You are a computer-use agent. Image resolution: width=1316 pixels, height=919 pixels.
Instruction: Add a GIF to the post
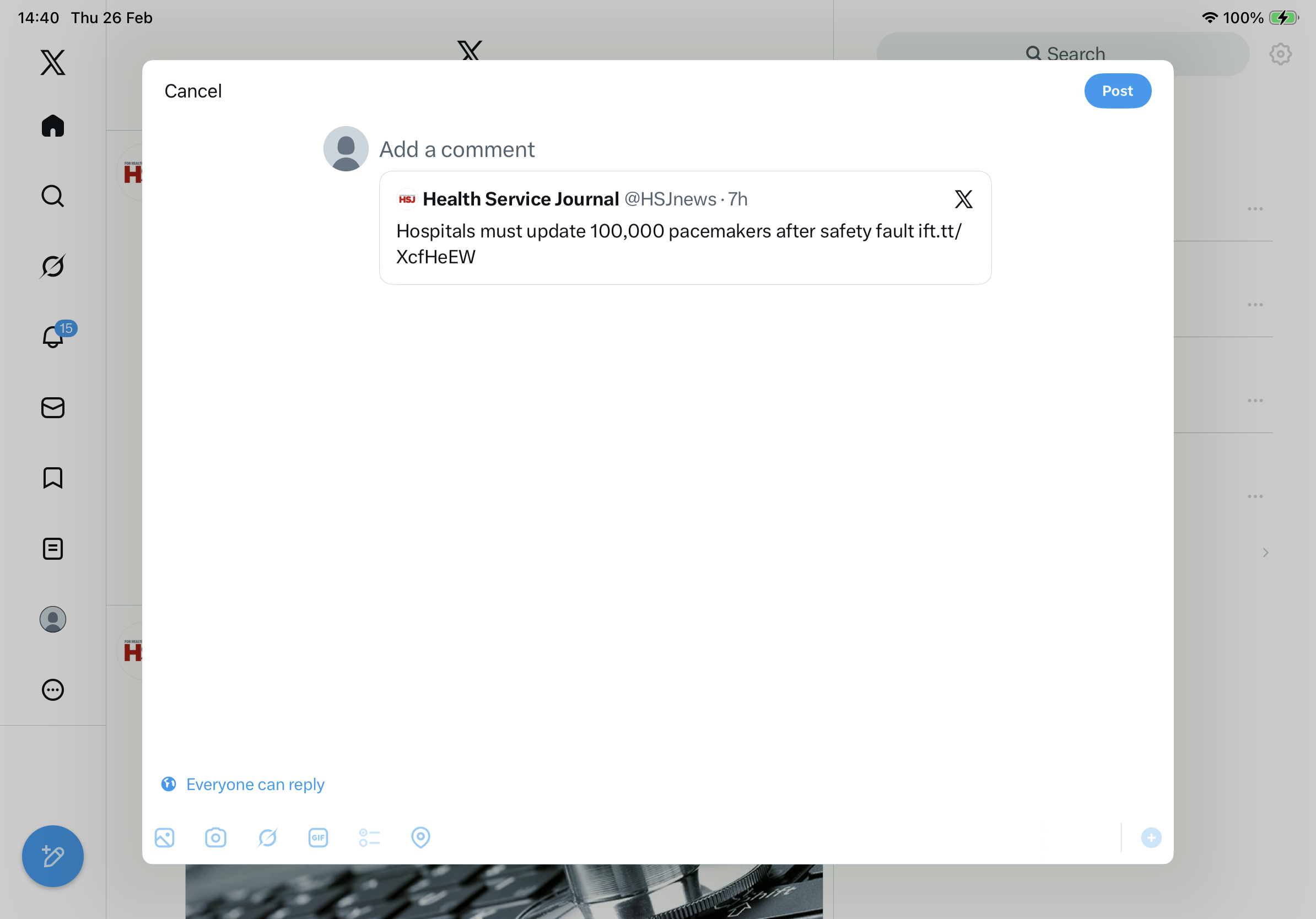pos(318,837)
